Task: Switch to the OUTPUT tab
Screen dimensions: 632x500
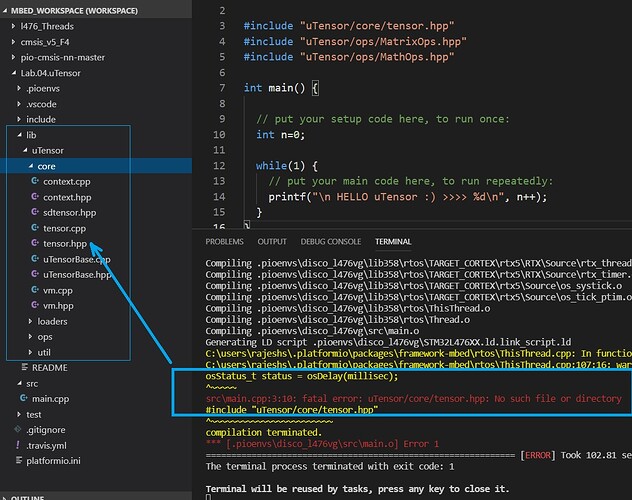Action: coord(272,242)
